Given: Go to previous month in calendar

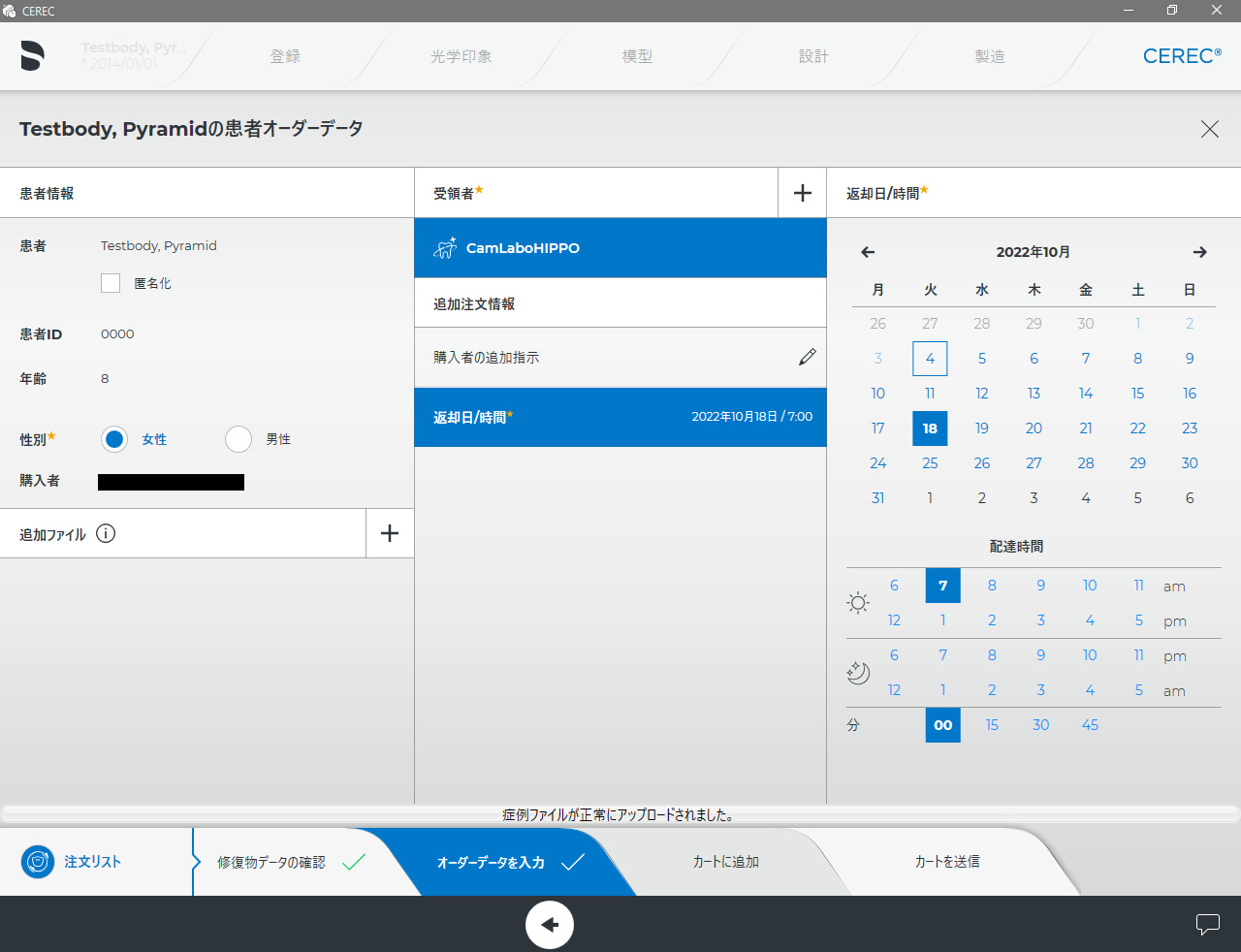Looking at the screenshot, I should tap(868, 252).
